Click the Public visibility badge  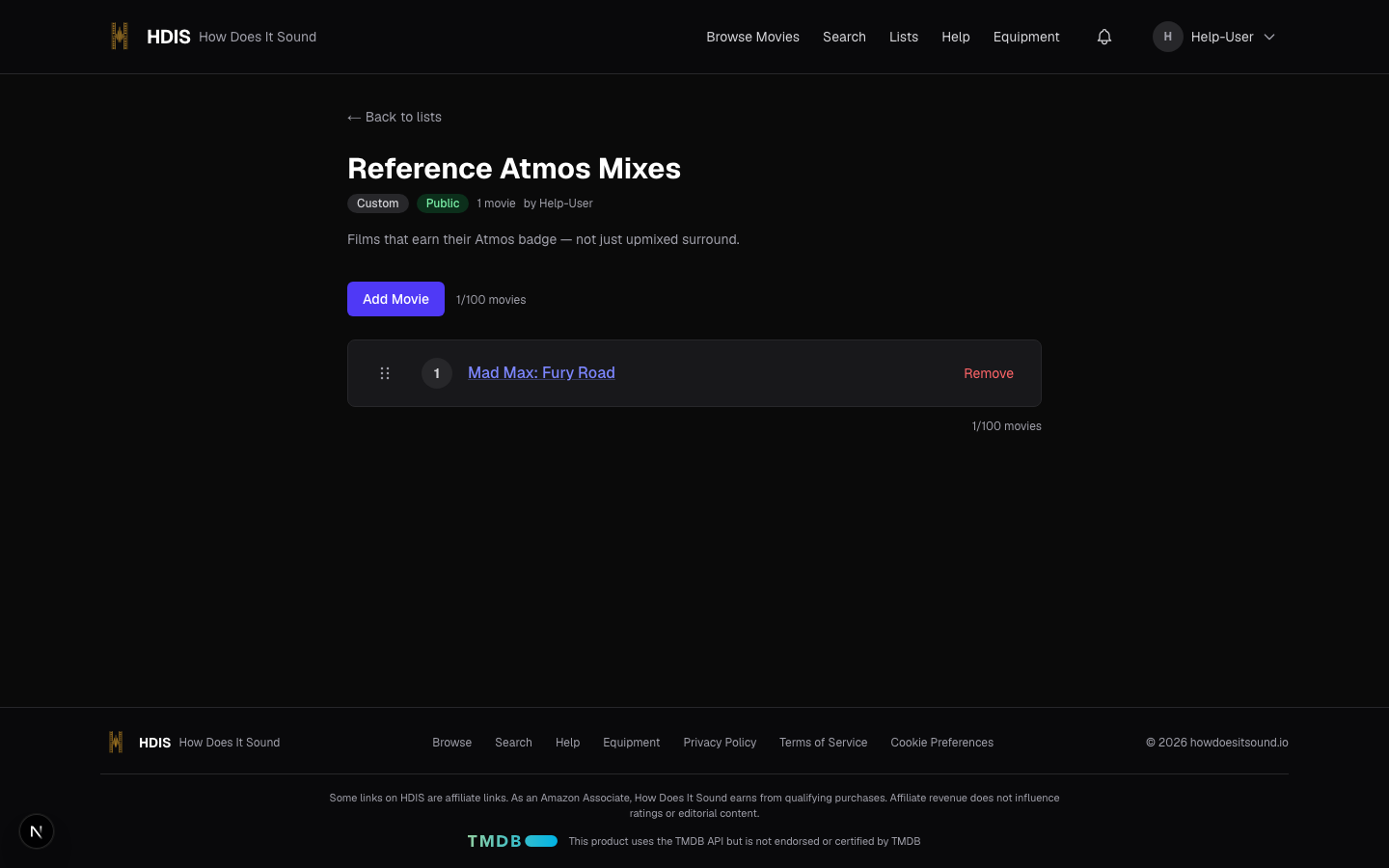(x=443, y=203)
